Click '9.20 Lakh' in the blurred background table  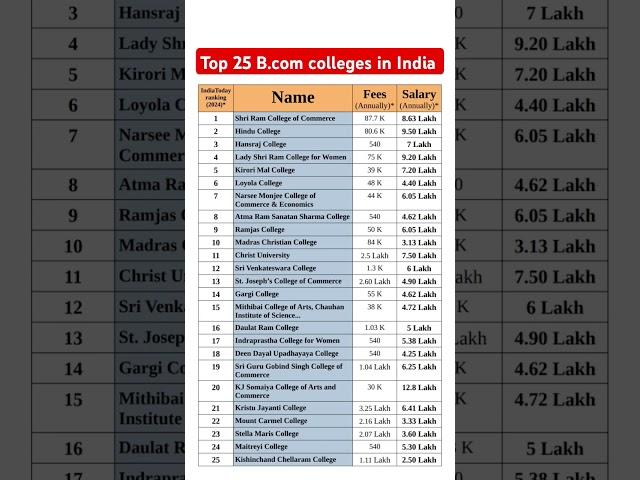click(555, 44)
